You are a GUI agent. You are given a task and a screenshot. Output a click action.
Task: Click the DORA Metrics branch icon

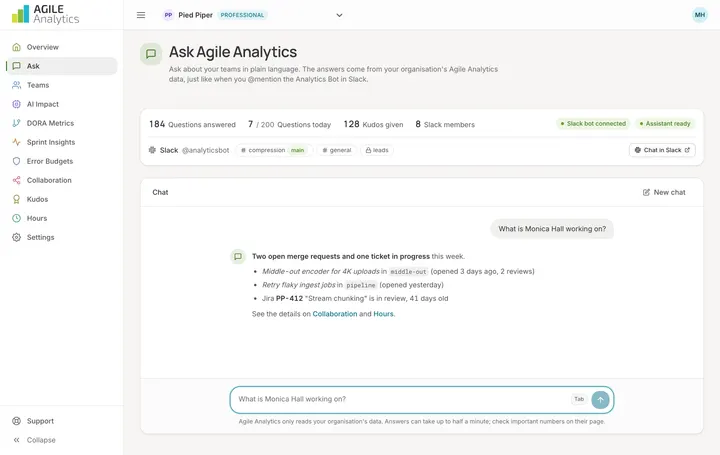point(17,123)
